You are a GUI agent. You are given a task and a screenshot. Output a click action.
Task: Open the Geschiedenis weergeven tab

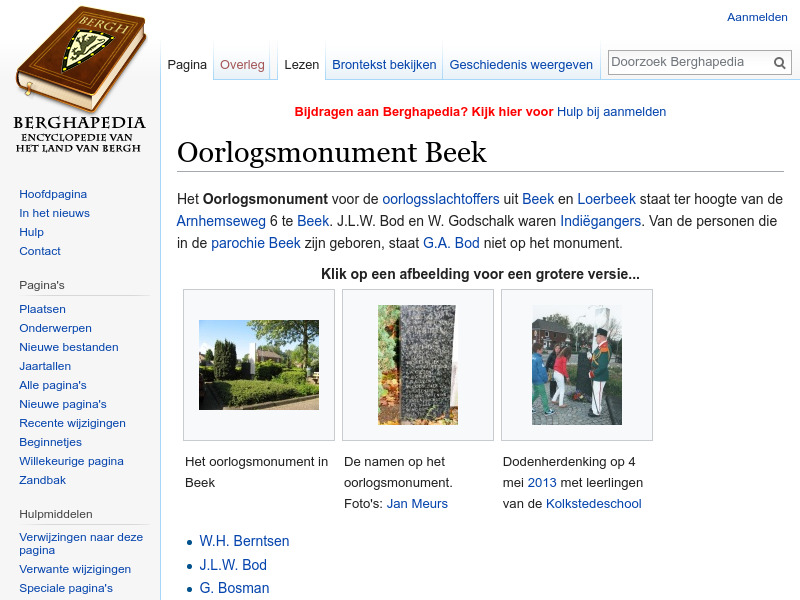(x=521, y=63)
